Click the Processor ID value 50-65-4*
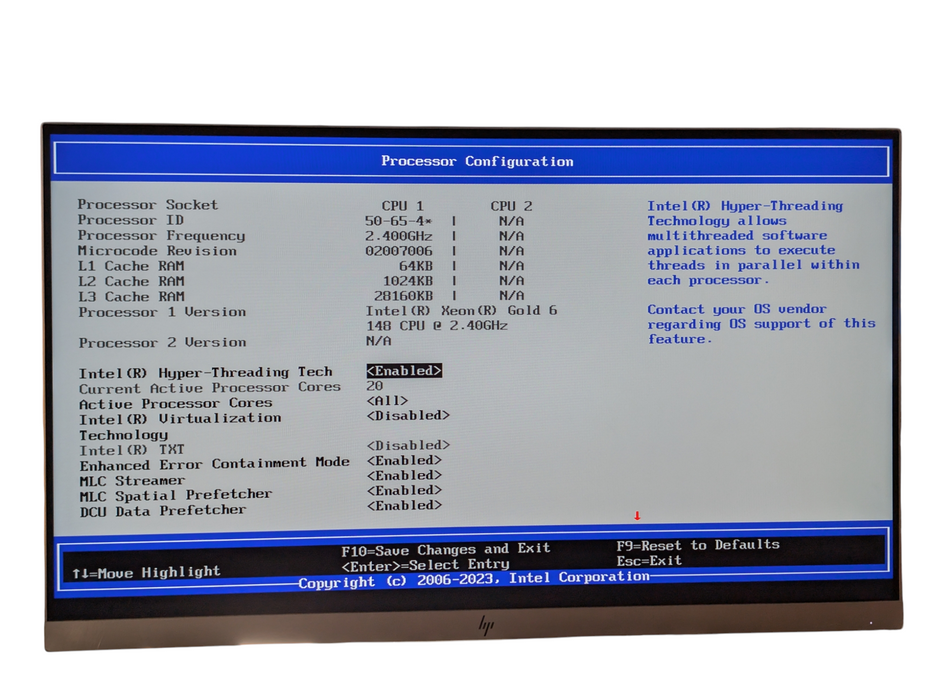The image size is (930, 700). tap(399, 221)
